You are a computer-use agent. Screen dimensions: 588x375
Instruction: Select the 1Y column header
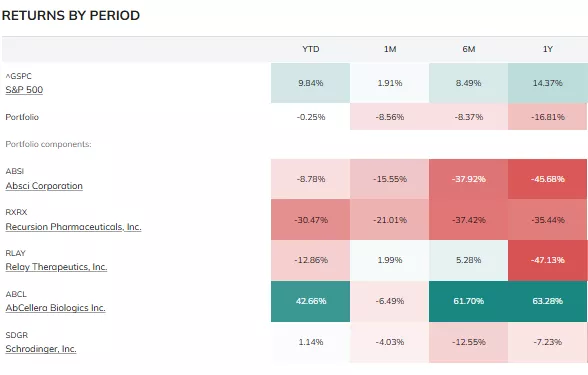[548, 49]
